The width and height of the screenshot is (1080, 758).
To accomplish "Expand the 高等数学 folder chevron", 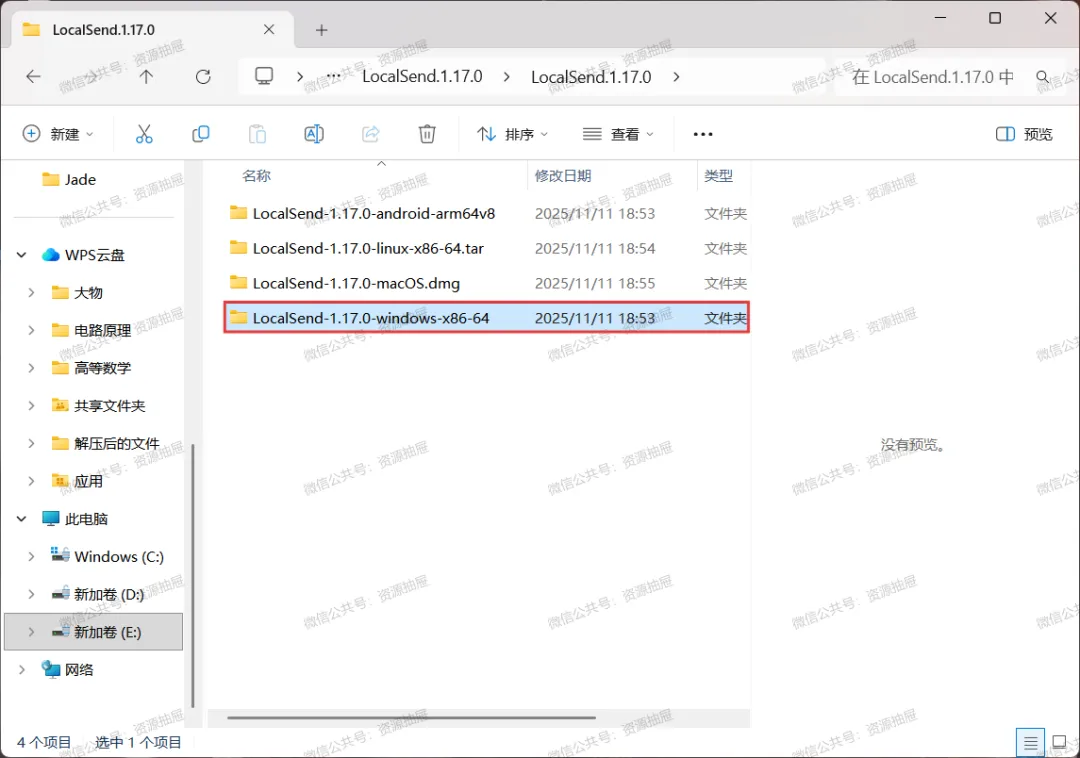I will click(31, 368).
